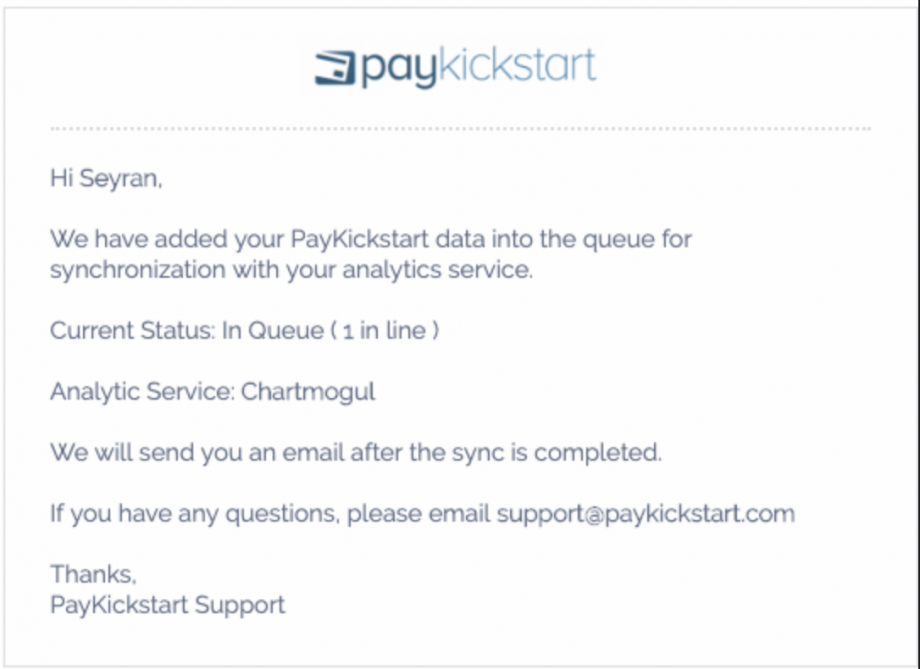Viewport: 920px width, 669px height.
Task: Open the support@paykickstart.com email link
Action: [x=645, y=514]
